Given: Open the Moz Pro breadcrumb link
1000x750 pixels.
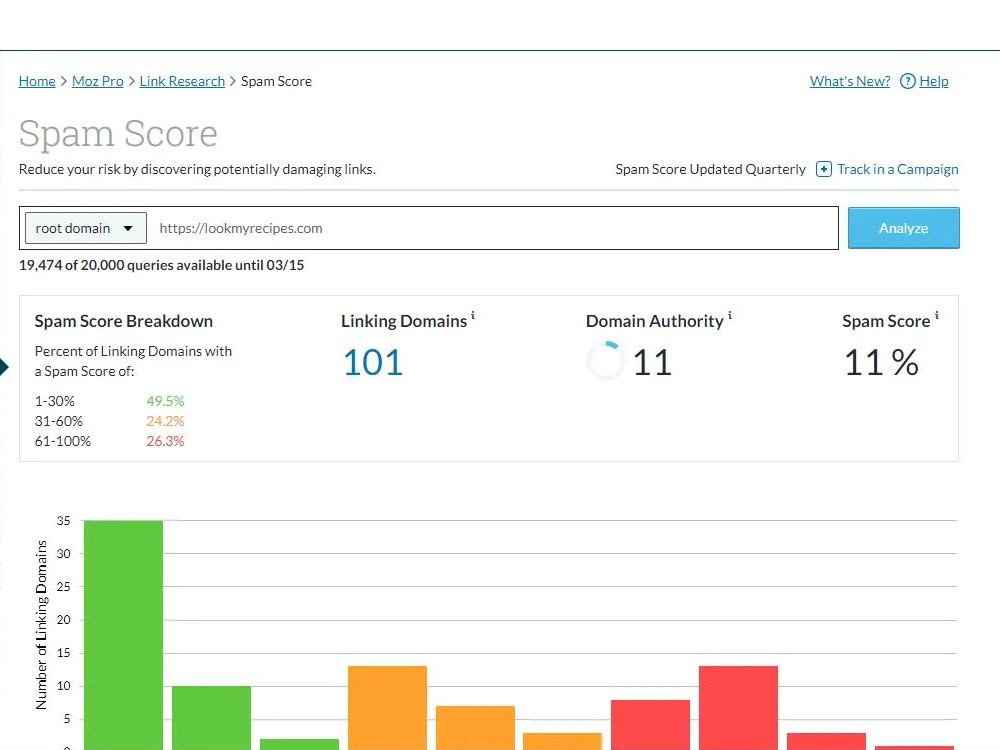Looking at the screenshot, I should click(98, 81).
